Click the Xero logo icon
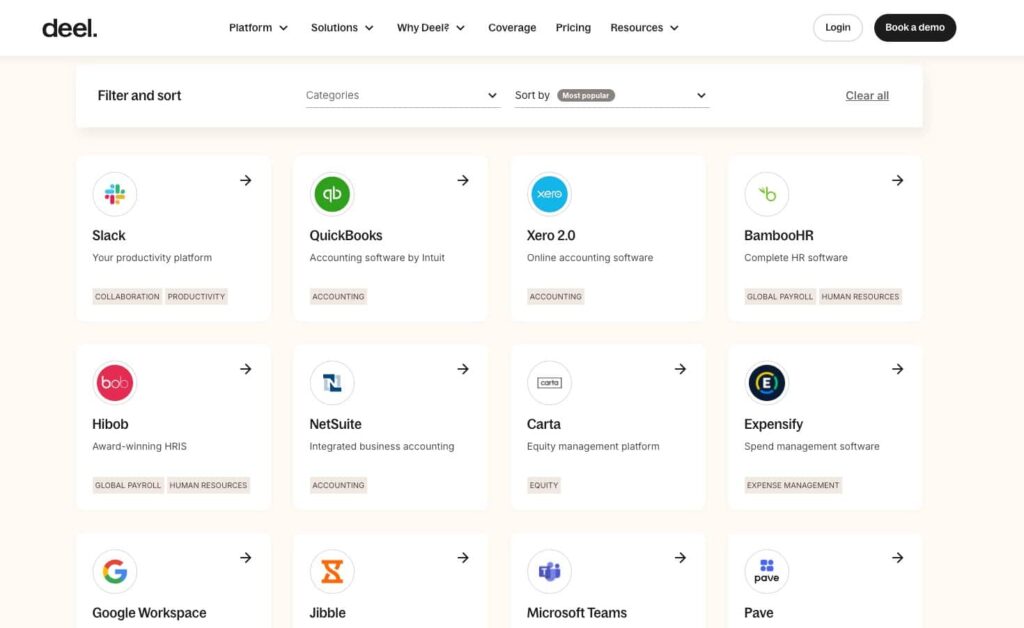Viewport: 1024px width, 628px height. click(x=549, y=194)
